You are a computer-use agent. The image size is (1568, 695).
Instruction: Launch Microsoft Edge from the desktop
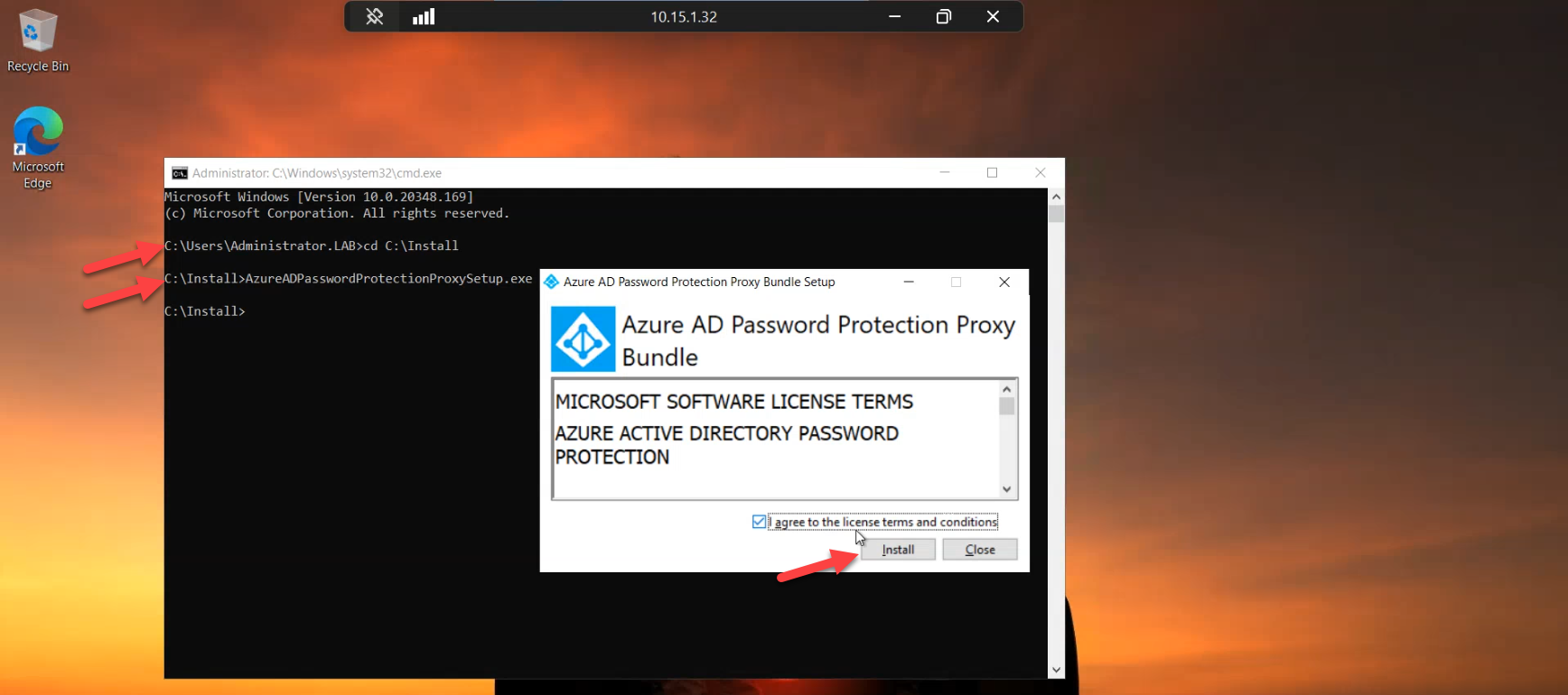[x=38, y=148]
